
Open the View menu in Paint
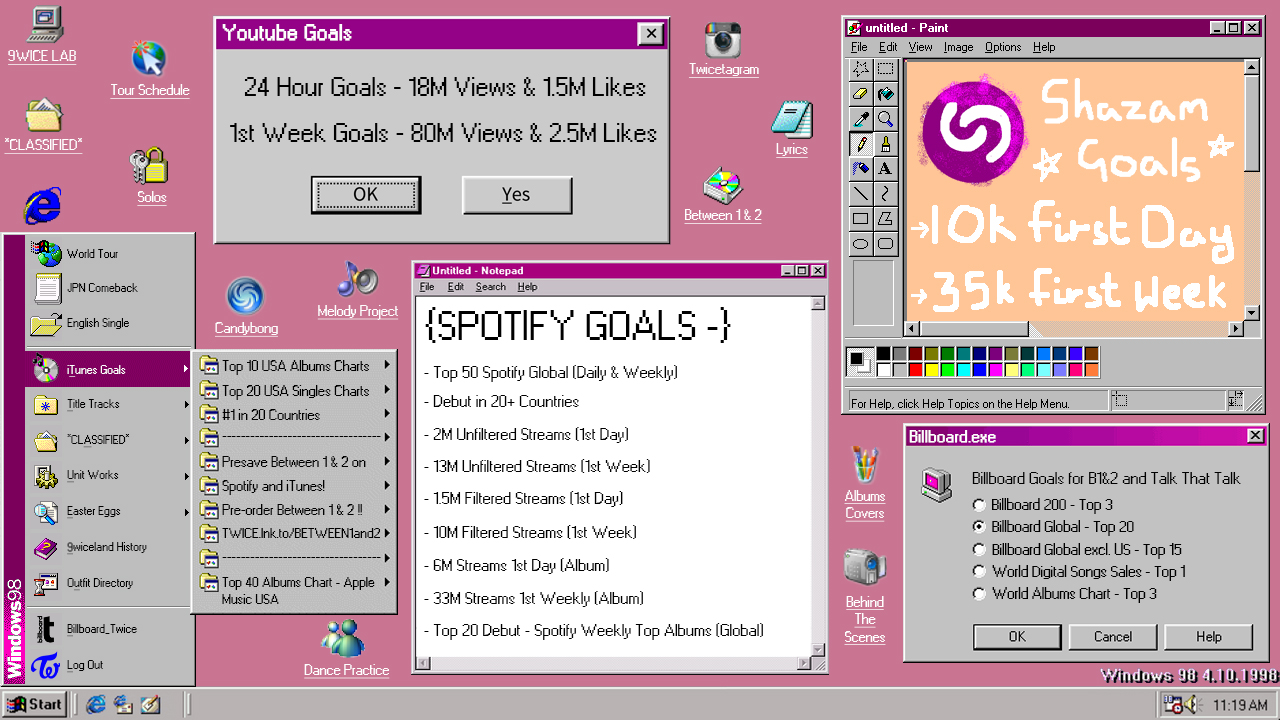[920, 47]
